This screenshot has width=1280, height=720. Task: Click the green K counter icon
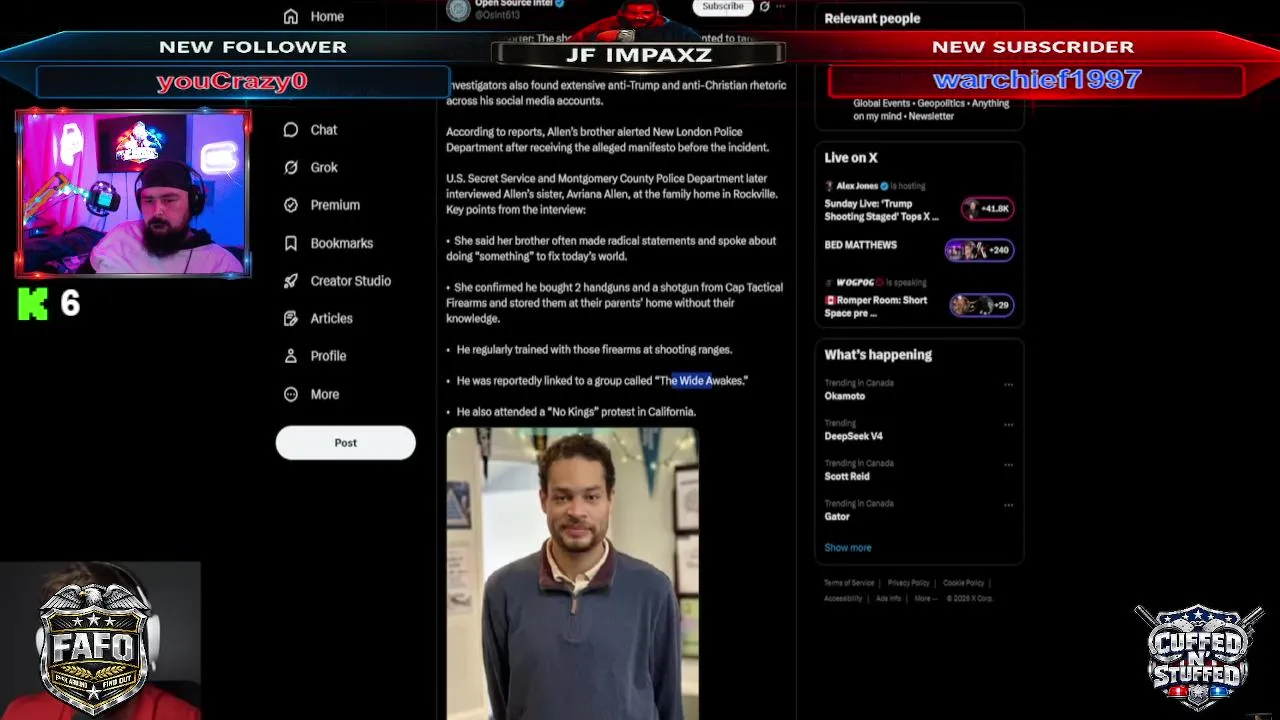pyautogui.click(x=33, y=304)
